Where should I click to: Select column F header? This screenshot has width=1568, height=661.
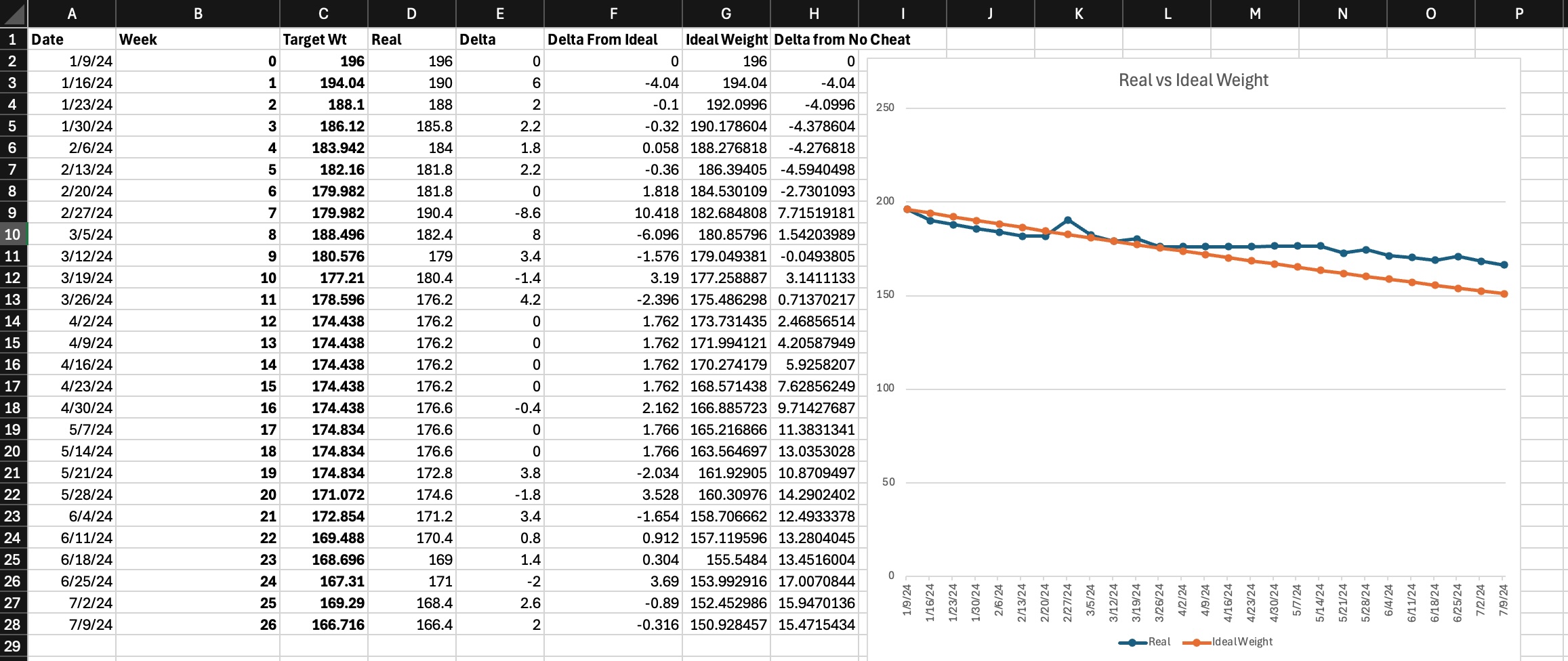[613, 14]
